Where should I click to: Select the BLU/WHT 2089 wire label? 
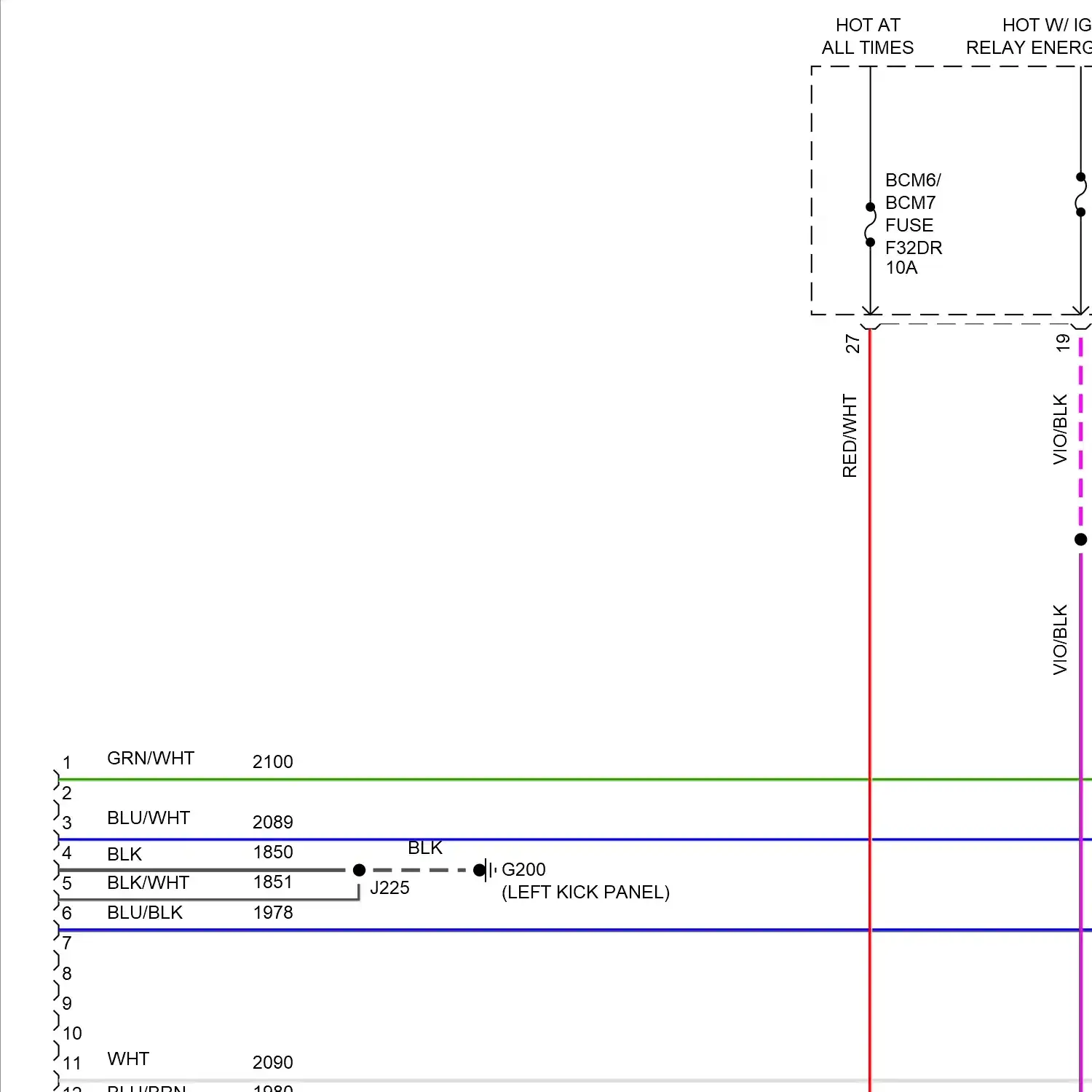pos(149,818)
